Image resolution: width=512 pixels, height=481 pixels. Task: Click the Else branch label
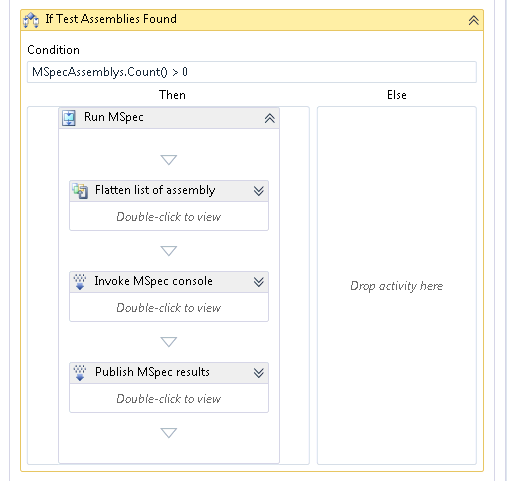397,95
